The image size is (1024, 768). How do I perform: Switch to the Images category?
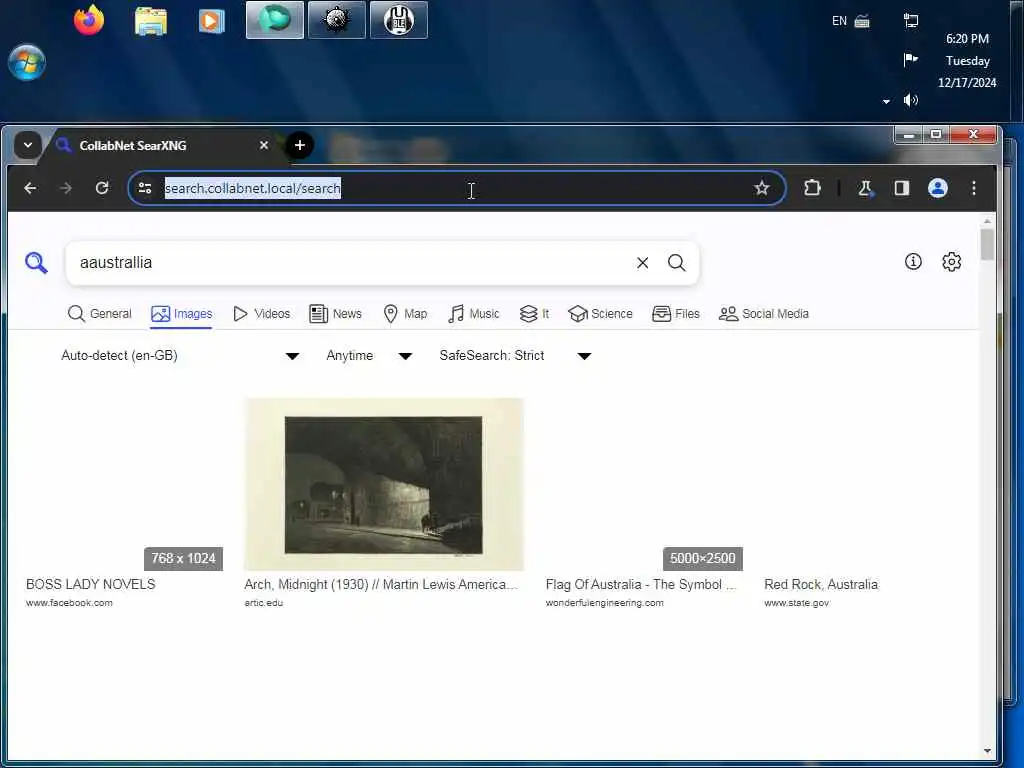tap(182, 313)
